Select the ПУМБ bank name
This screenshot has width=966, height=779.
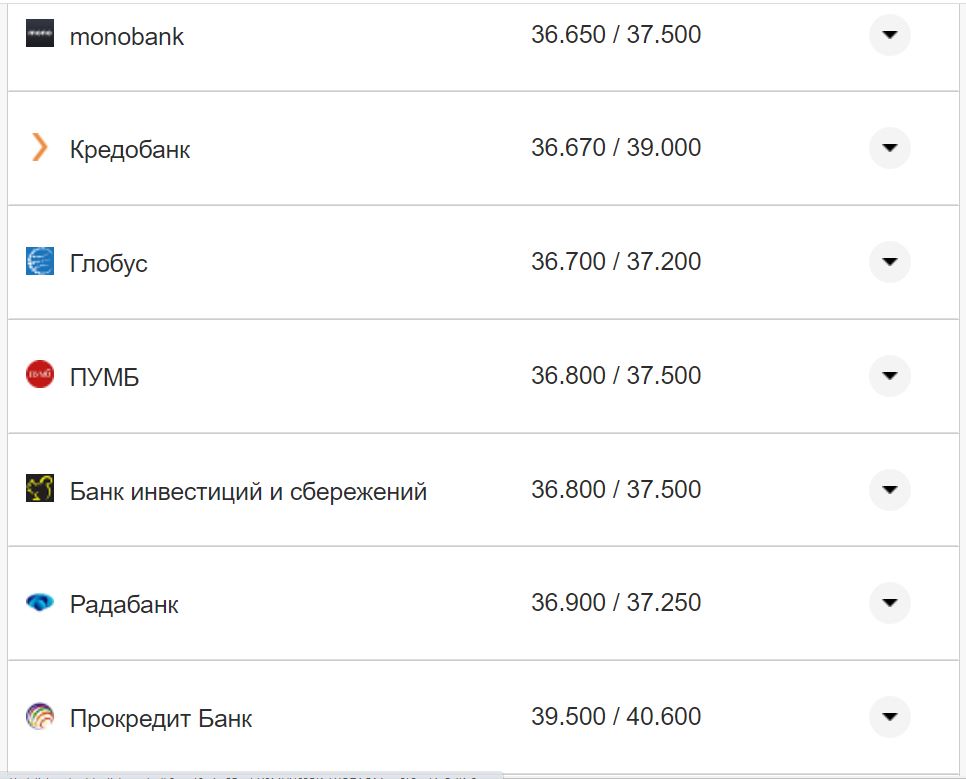click(x=104, y=378)
